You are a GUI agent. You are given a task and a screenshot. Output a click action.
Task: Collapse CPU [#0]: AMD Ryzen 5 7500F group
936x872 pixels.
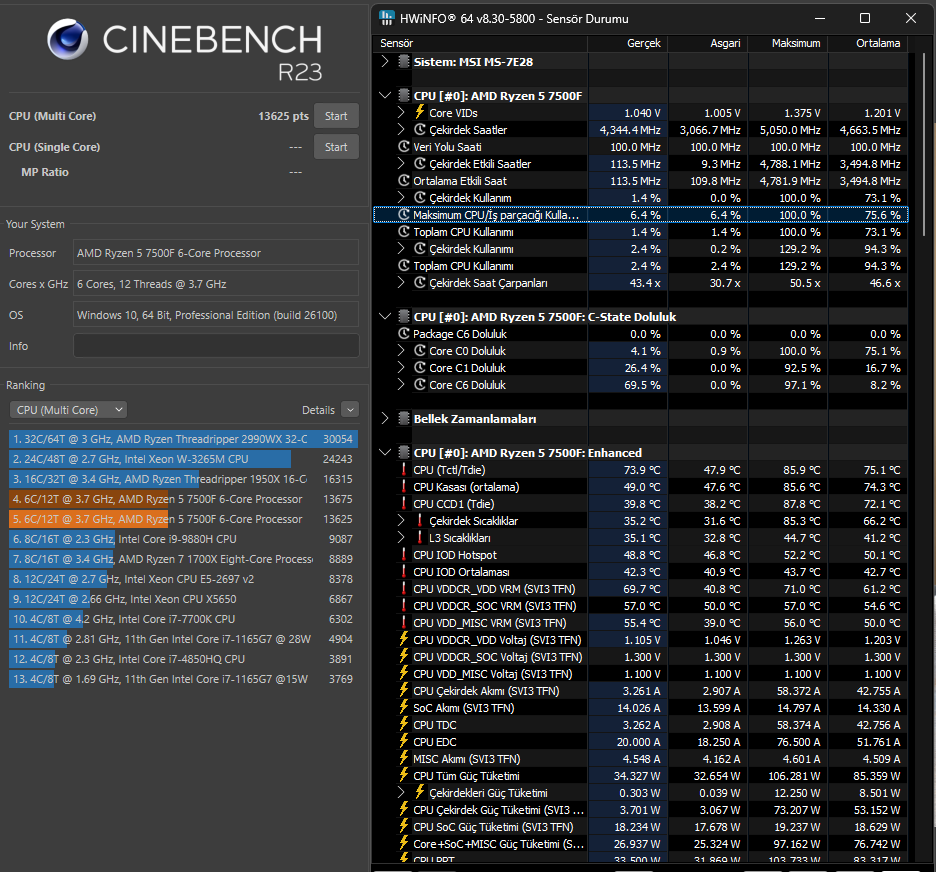click(385, 95)
